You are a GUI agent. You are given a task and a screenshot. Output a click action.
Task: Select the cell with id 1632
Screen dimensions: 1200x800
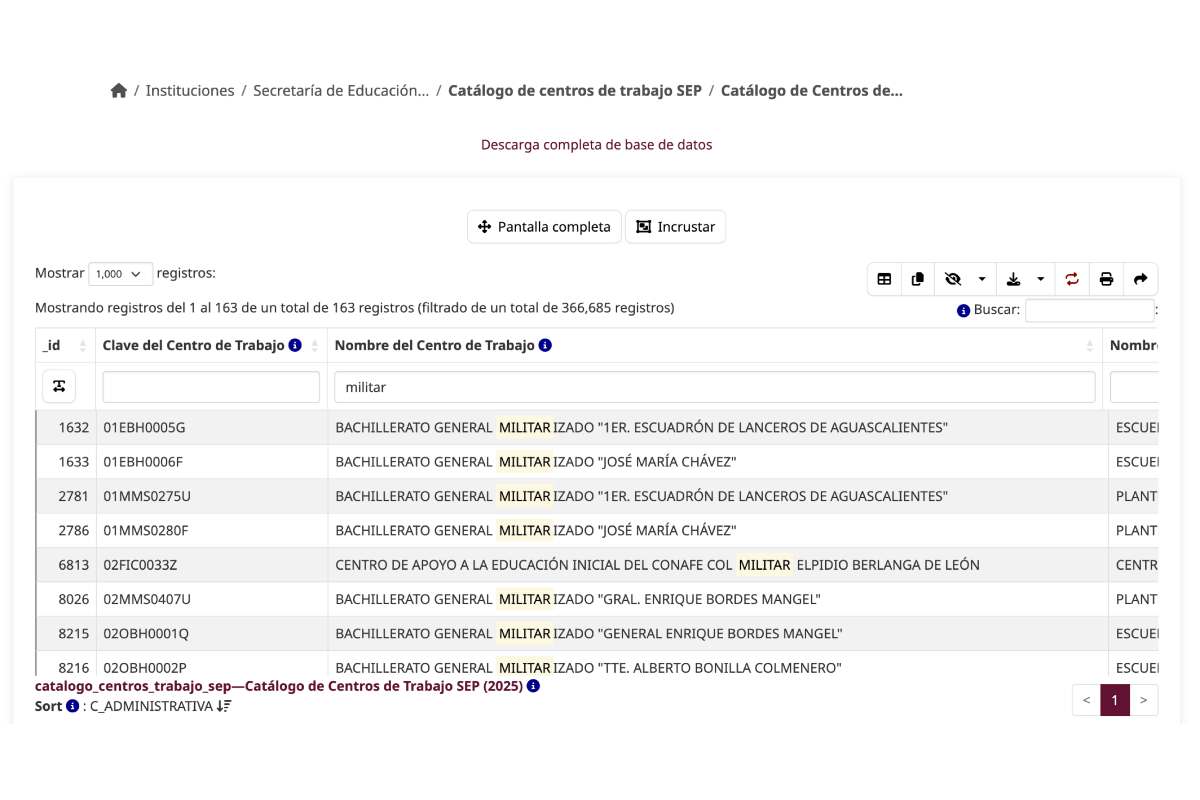pos(66,428)
